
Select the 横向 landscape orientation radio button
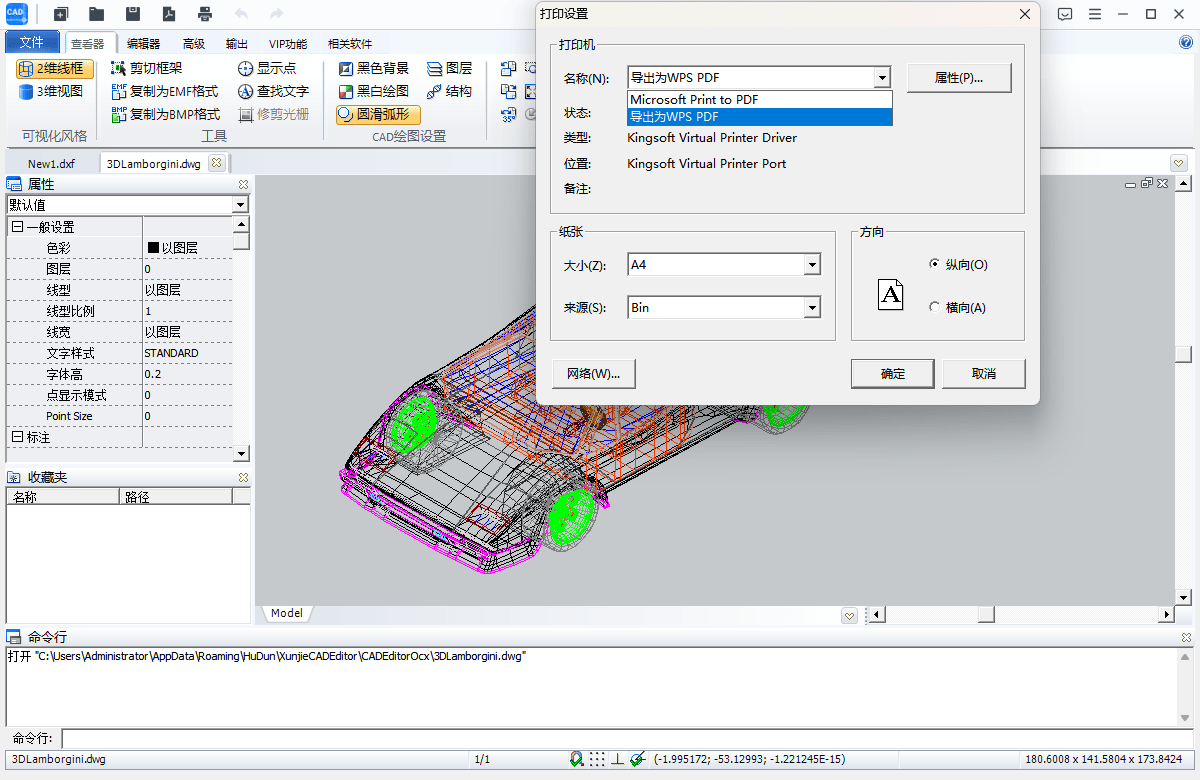tap(934, 308)
